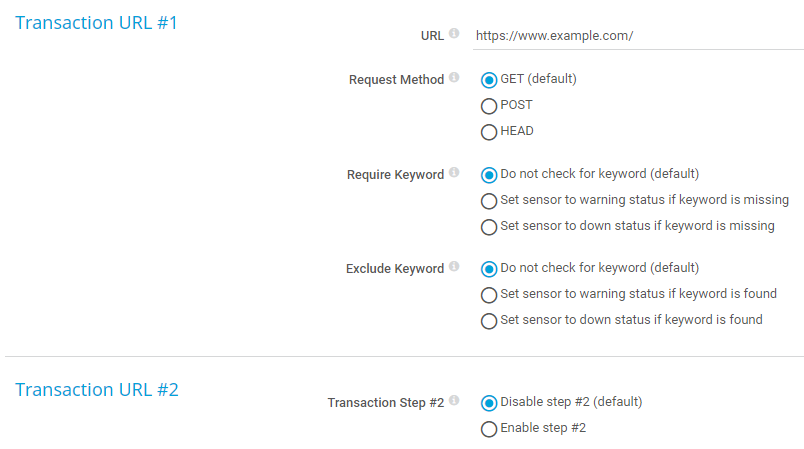Click the info icon next to URL
This screenshot has width=804, height=449.
coord(454,34)
